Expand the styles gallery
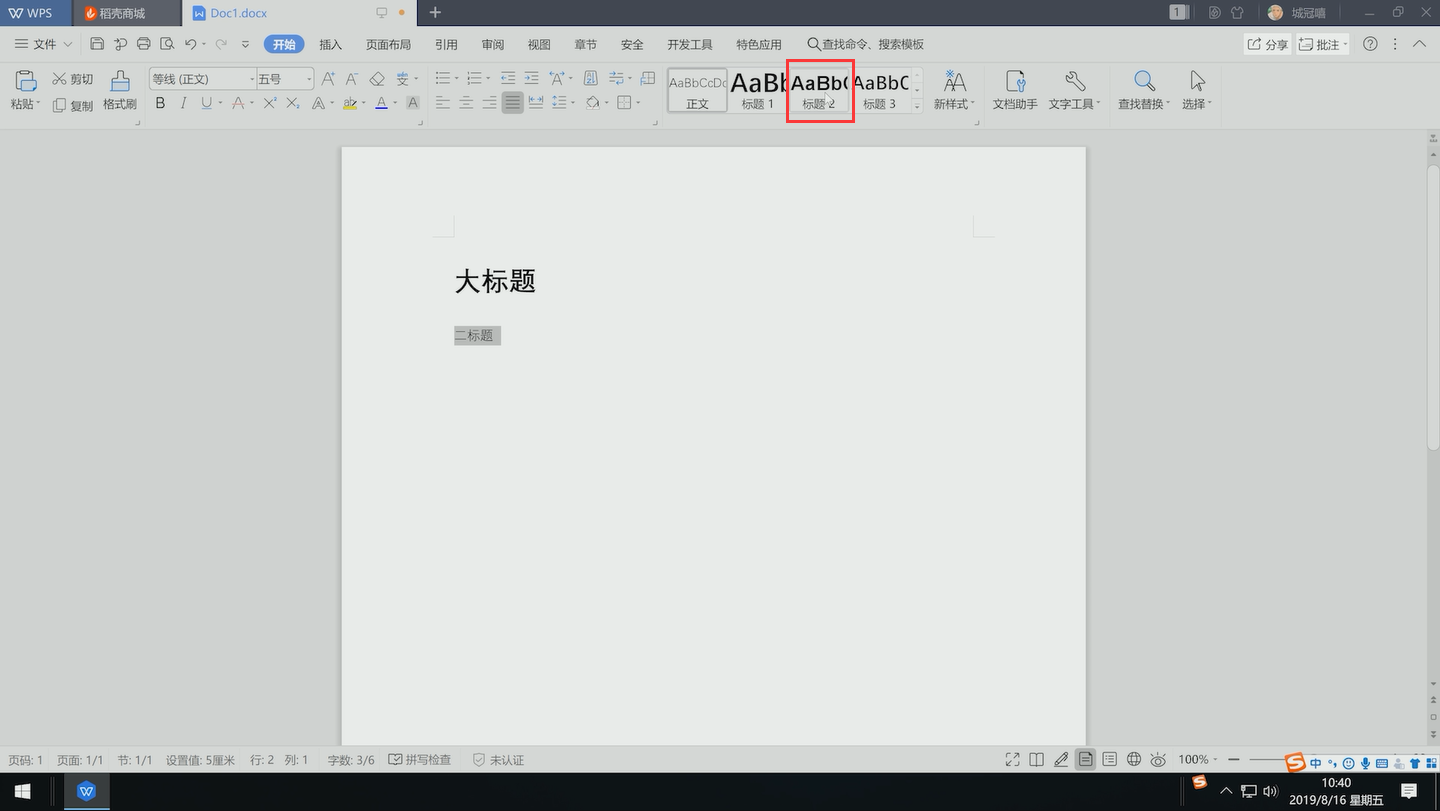Viewport: 1440px width, 811px height. point(917,106)
